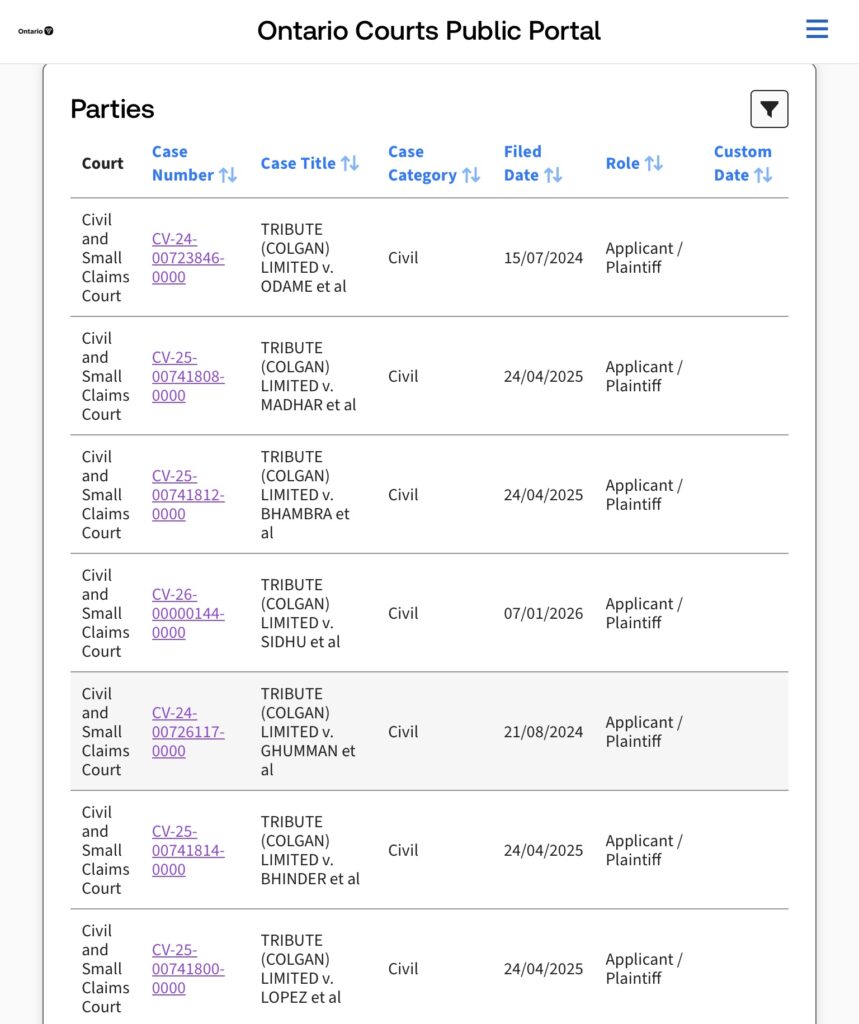Open case CV-26-00000144-0000
The width and height of the screenshot is (859, 1024).
pyautogui.click(x=188, y=614)
